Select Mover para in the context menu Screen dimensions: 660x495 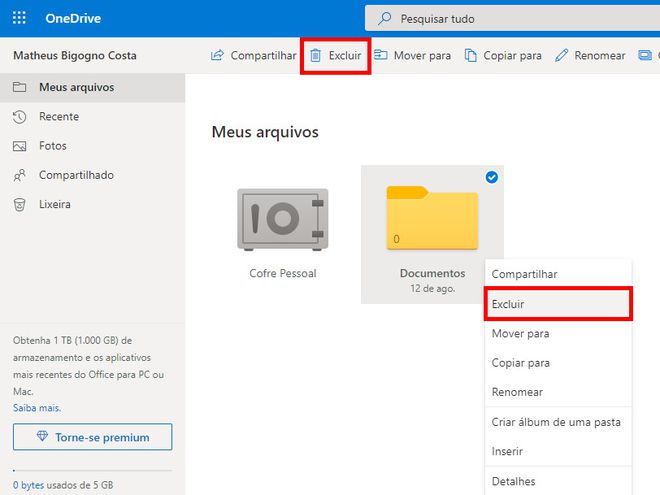(558, 333)
